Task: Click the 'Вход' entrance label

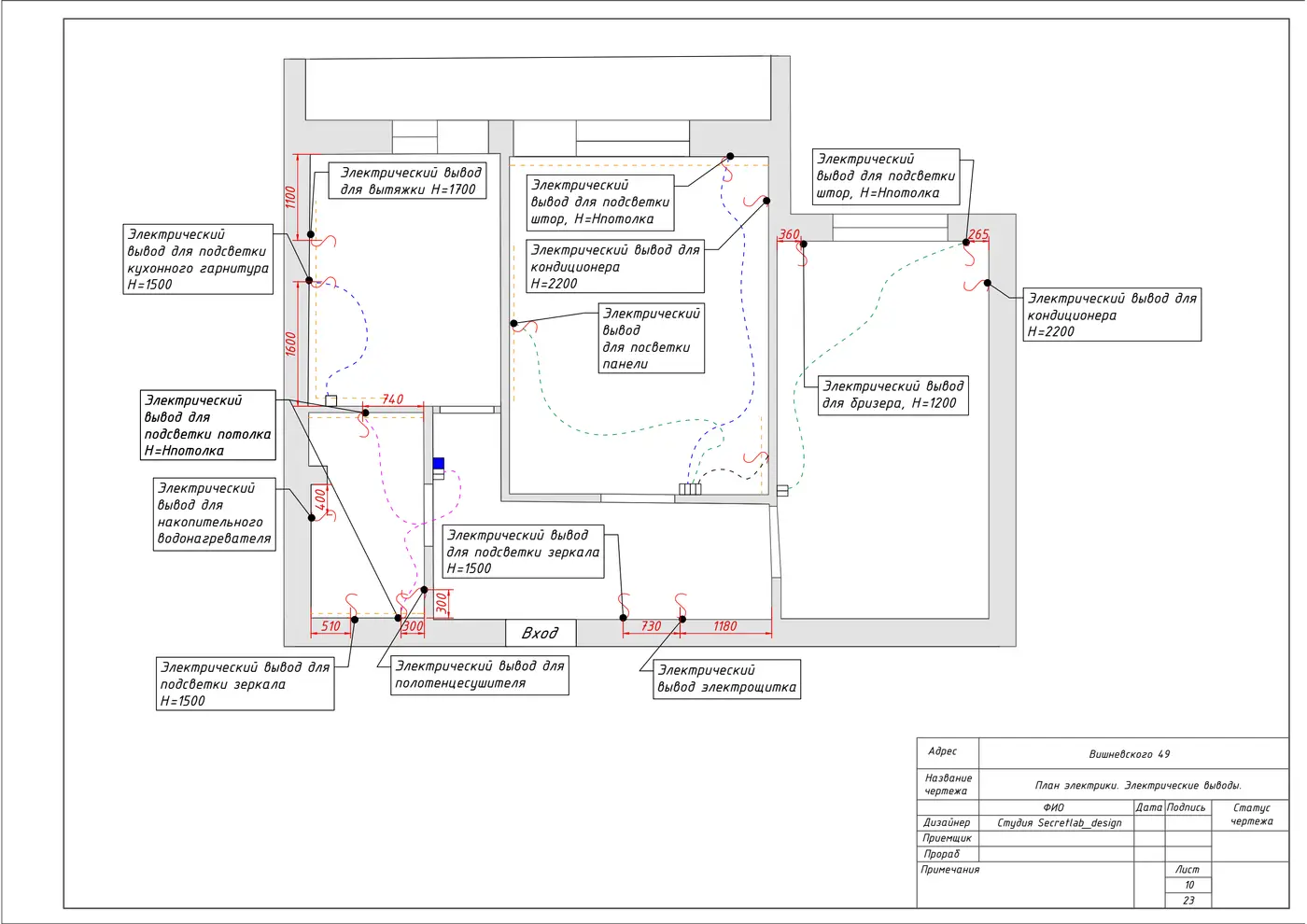Action: coord(541,633)
